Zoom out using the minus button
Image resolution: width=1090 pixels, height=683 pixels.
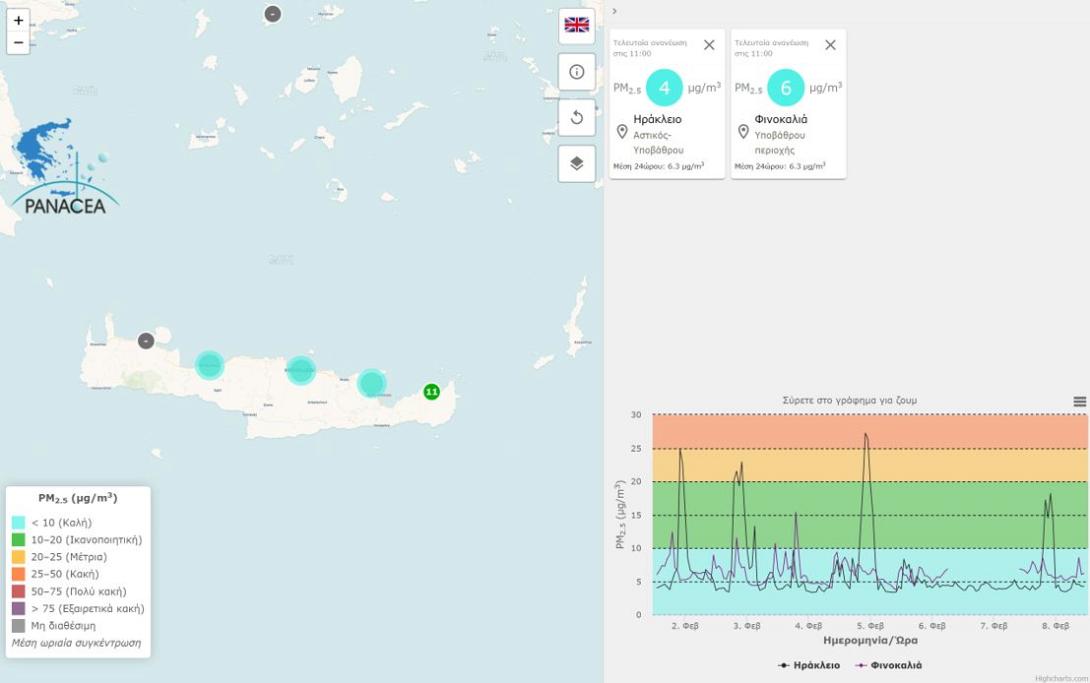[18, 42]
